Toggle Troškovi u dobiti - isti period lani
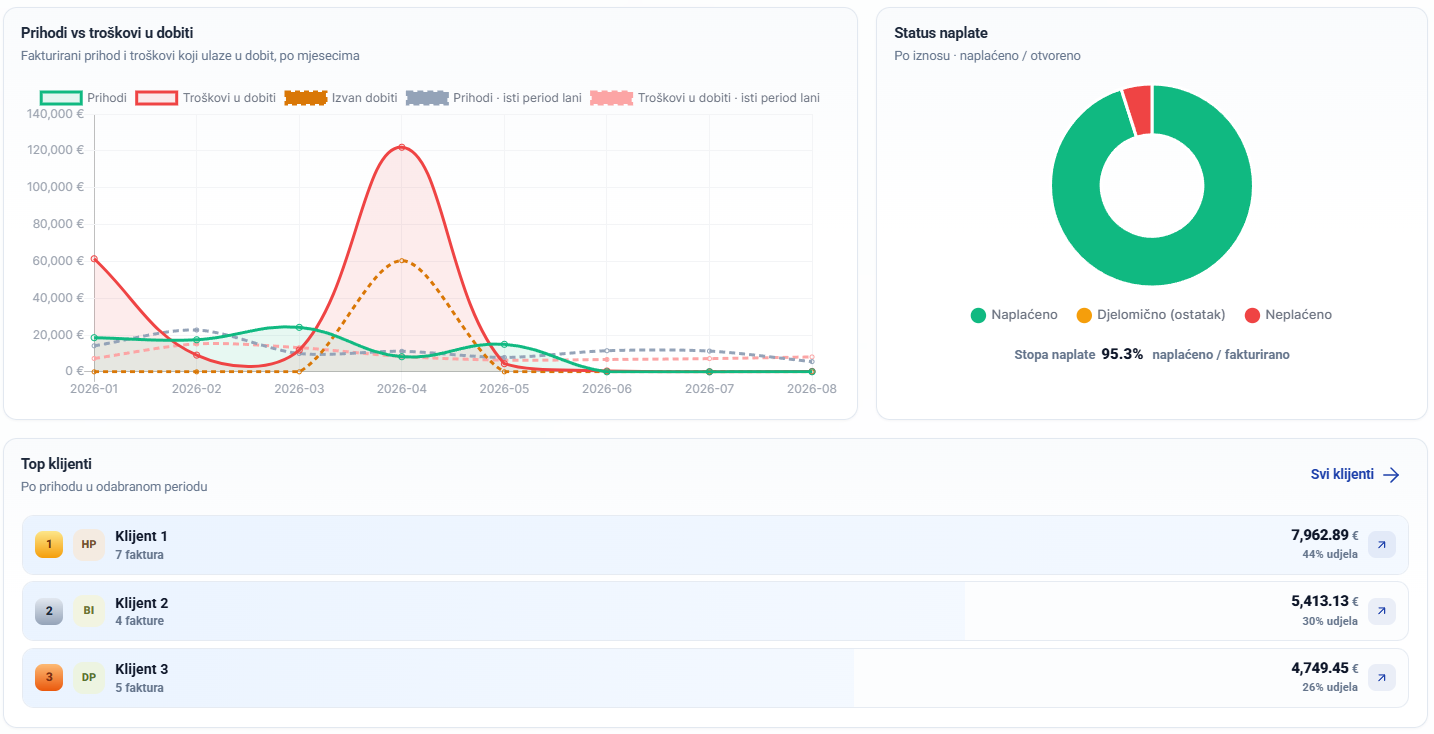 705,98
